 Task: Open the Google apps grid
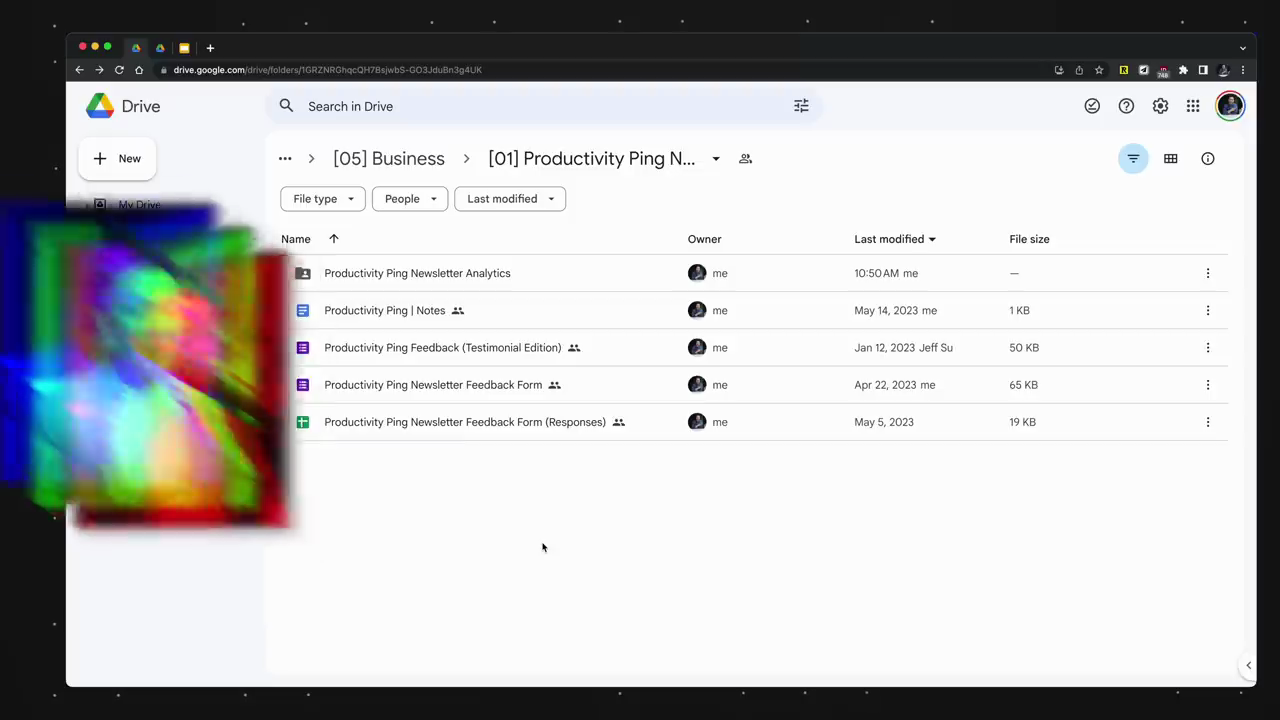tap(1193, 106)
